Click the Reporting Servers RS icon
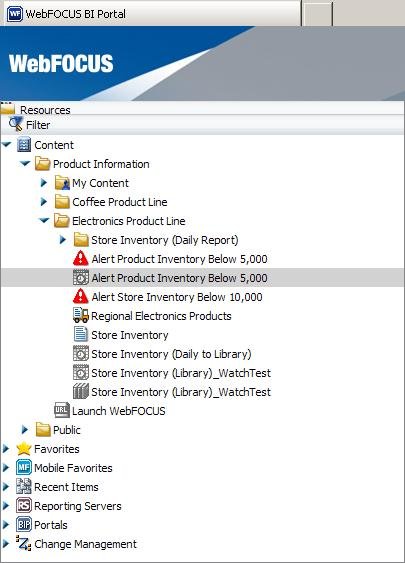 click(x=24, y=506)
